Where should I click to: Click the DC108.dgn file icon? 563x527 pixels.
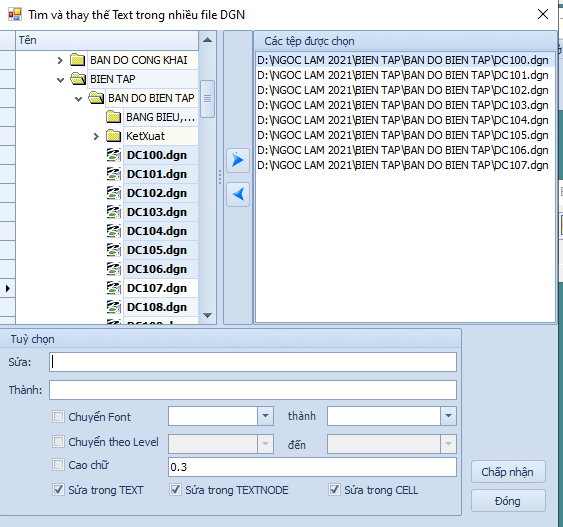click(114, 307)
